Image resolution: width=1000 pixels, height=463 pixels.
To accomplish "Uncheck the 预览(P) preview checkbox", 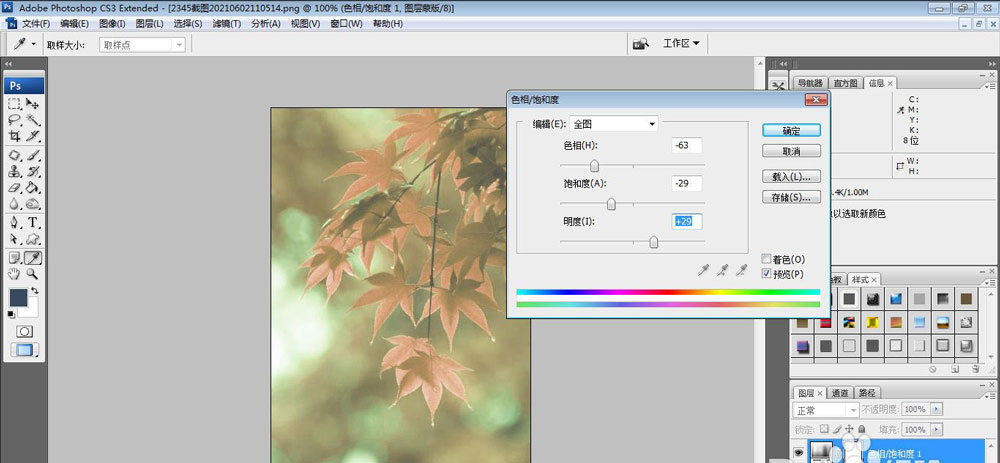I will (767, 274).
